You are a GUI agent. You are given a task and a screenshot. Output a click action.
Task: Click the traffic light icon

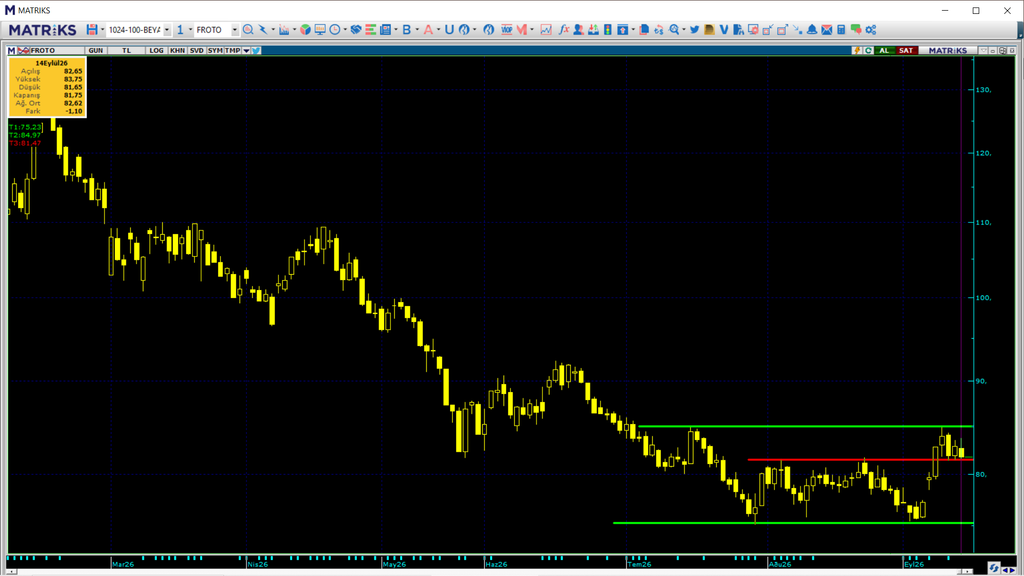[608, 30]
